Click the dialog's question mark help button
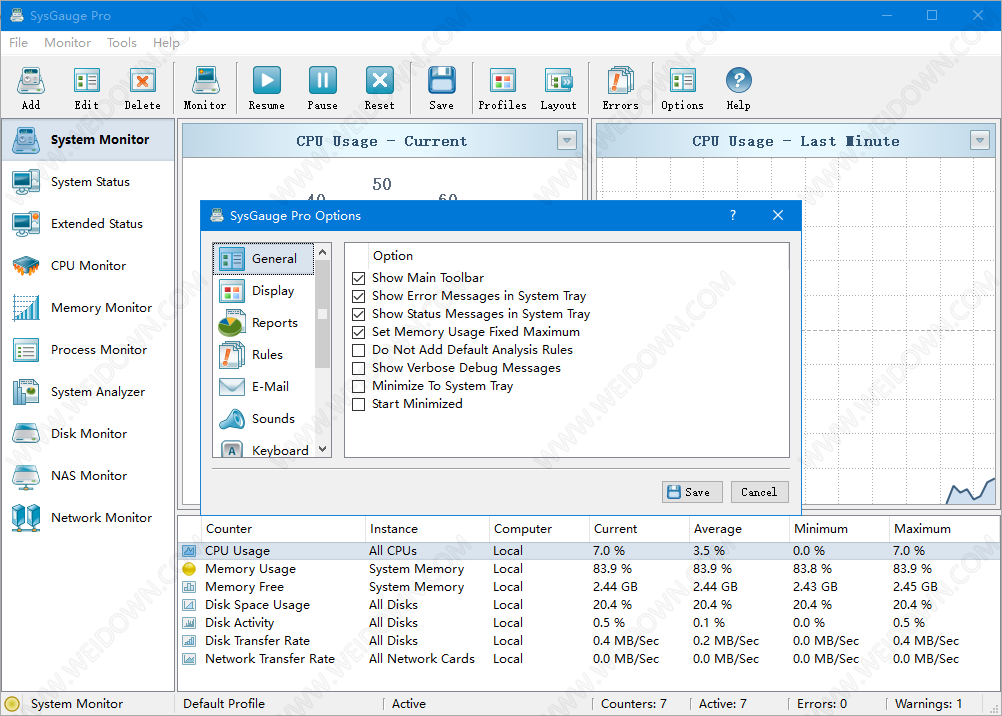Image resolution: width=1002 pixels, height=716 pixels. click(x=733, y=215)
